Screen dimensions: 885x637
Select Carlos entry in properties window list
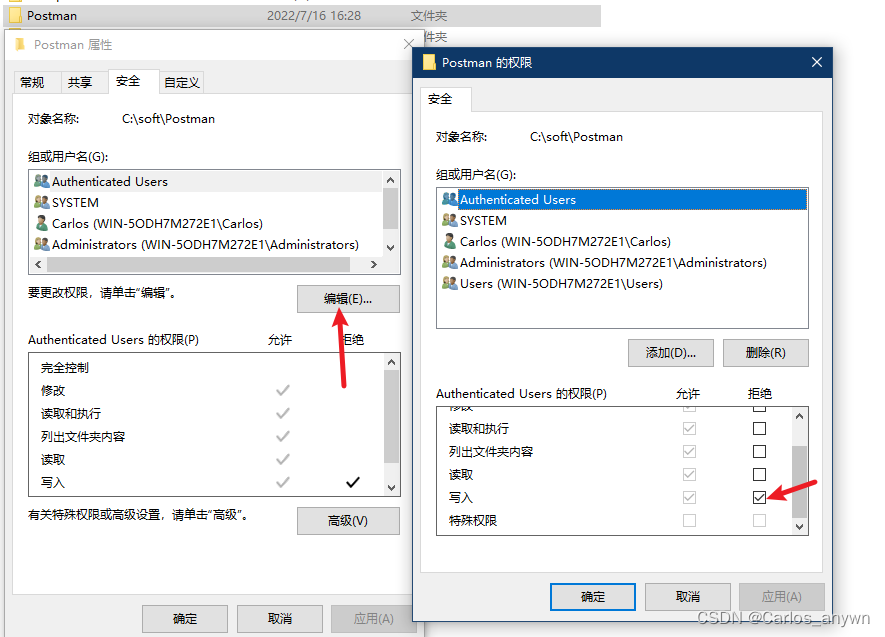157,223
